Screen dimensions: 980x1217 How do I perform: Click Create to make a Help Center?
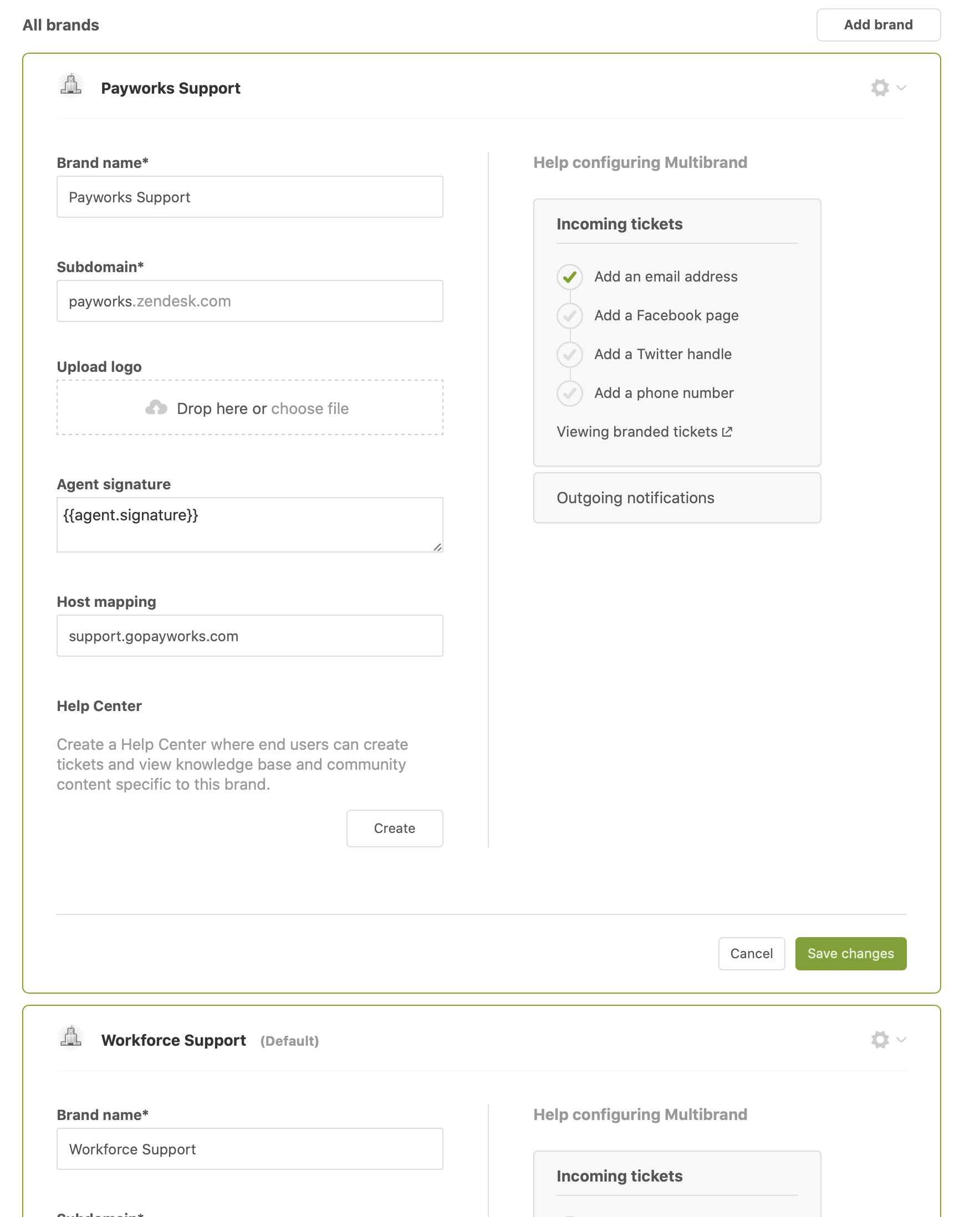point(394,828)
